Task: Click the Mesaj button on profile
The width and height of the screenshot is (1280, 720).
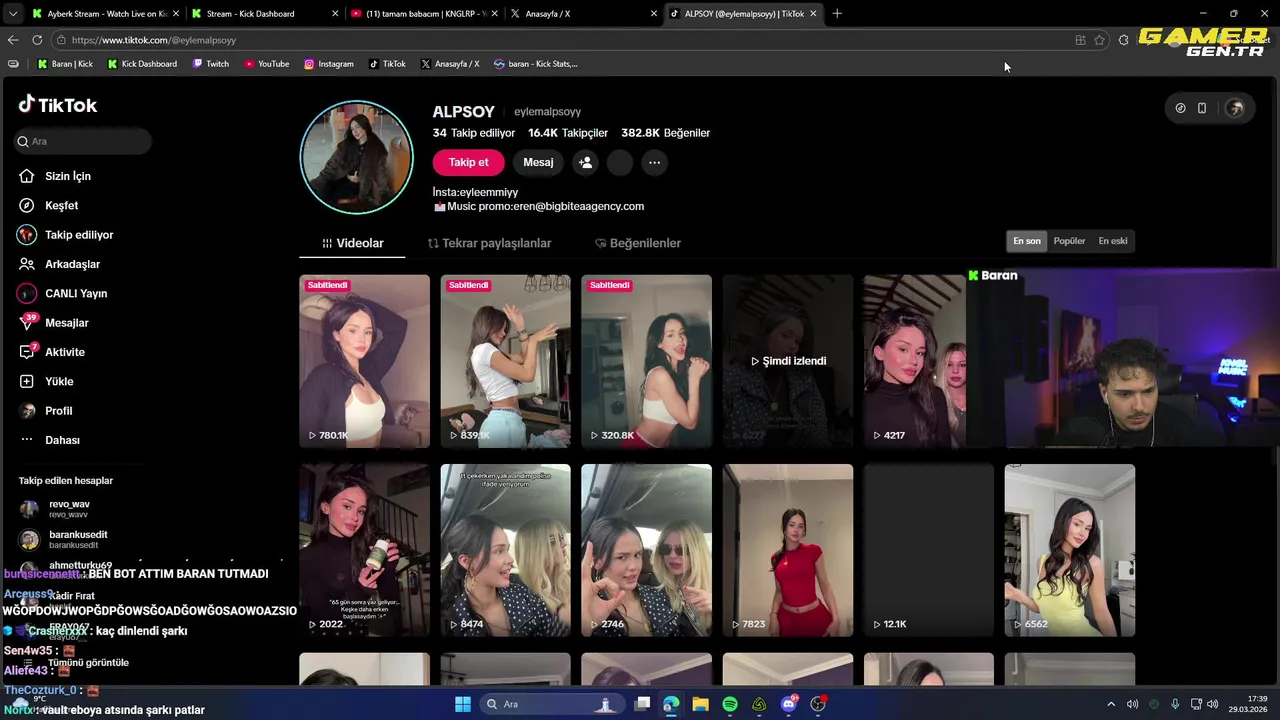Action: (x=538, y=162)
